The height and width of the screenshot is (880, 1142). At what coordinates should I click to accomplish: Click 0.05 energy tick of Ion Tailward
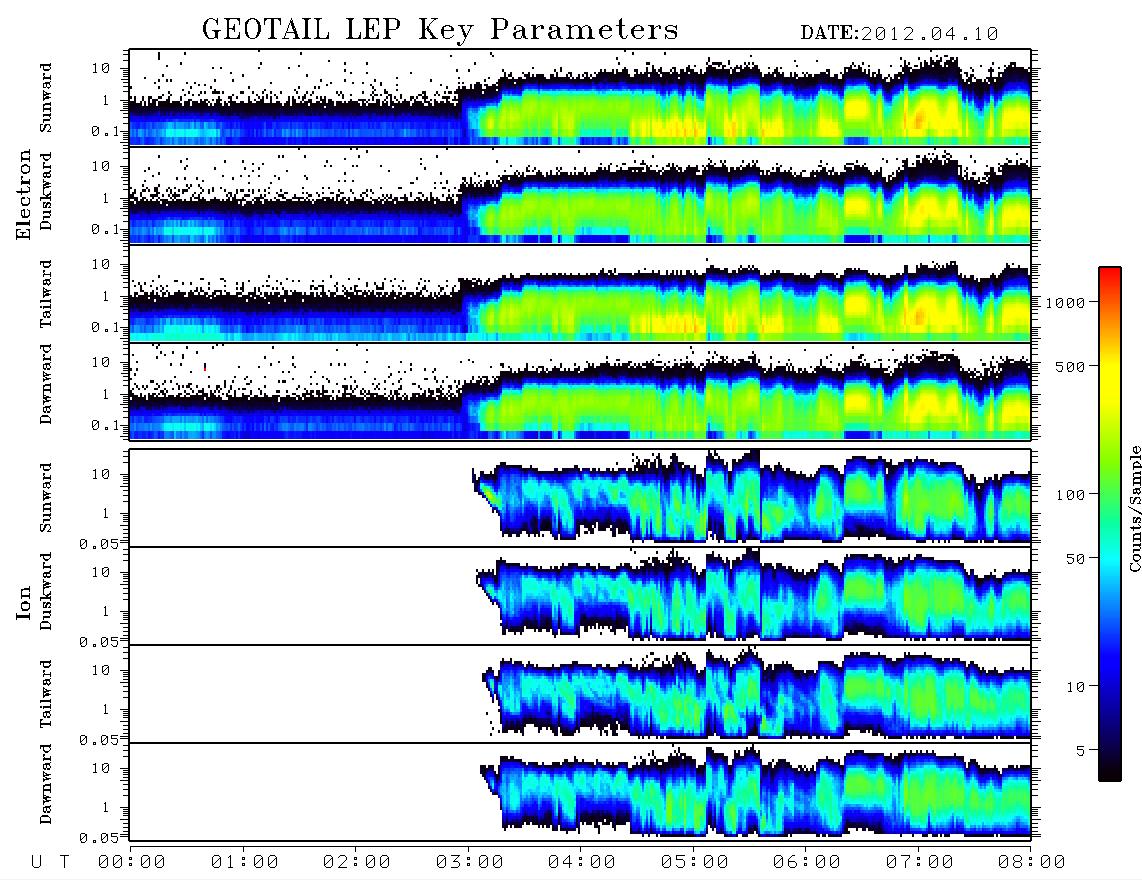point(100,739)
